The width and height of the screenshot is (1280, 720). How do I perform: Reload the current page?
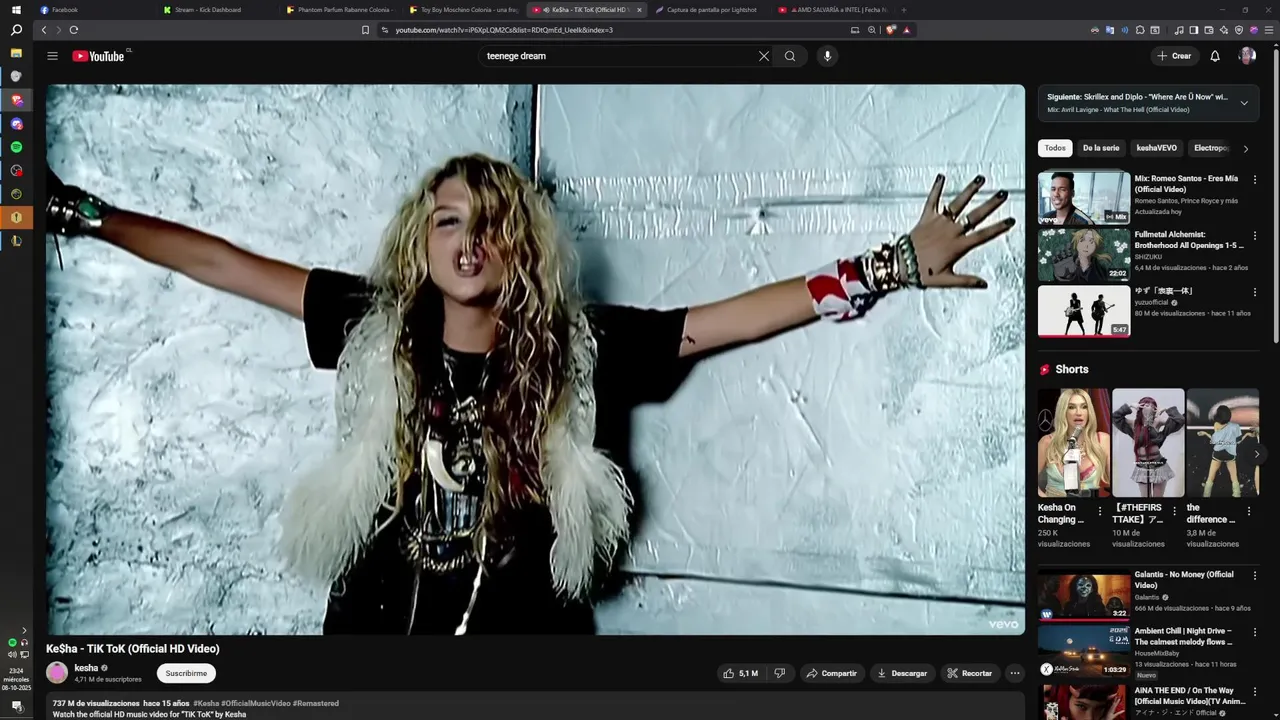(x=74, y=30)
